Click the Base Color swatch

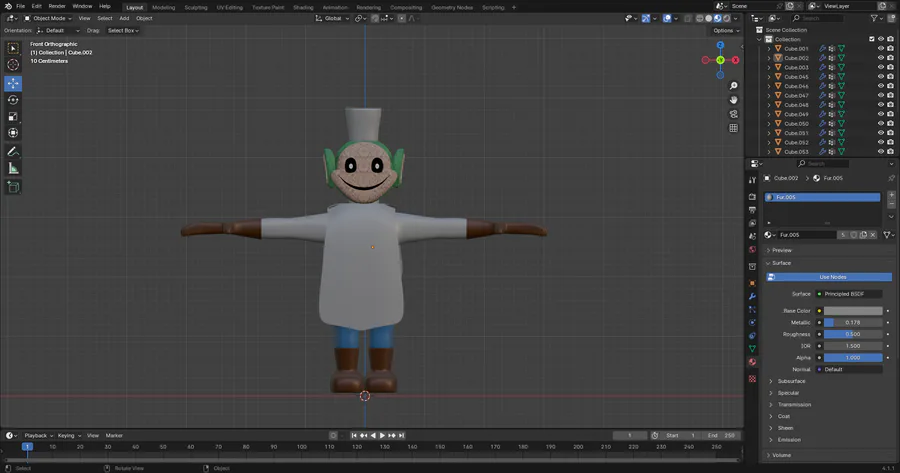[x=853, y=311]
